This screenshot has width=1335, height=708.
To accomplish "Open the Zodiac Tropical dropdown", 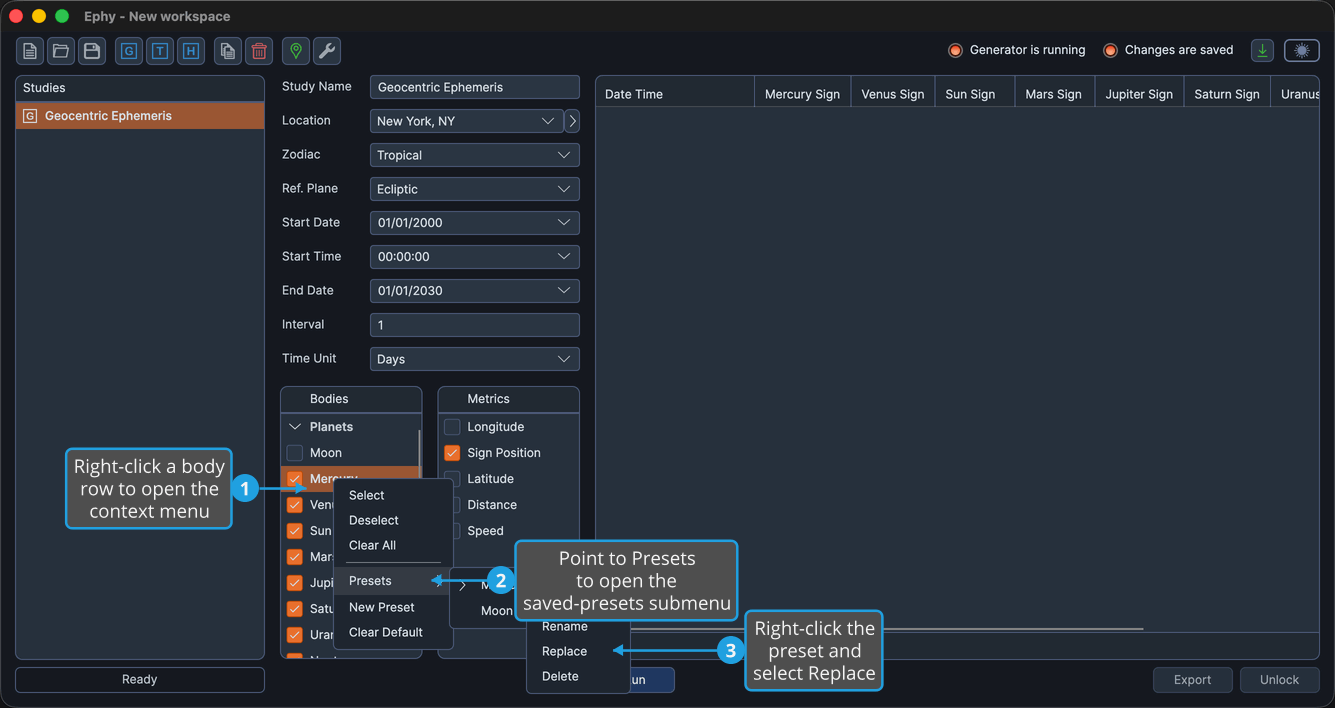I will click(x=475, y=155).
